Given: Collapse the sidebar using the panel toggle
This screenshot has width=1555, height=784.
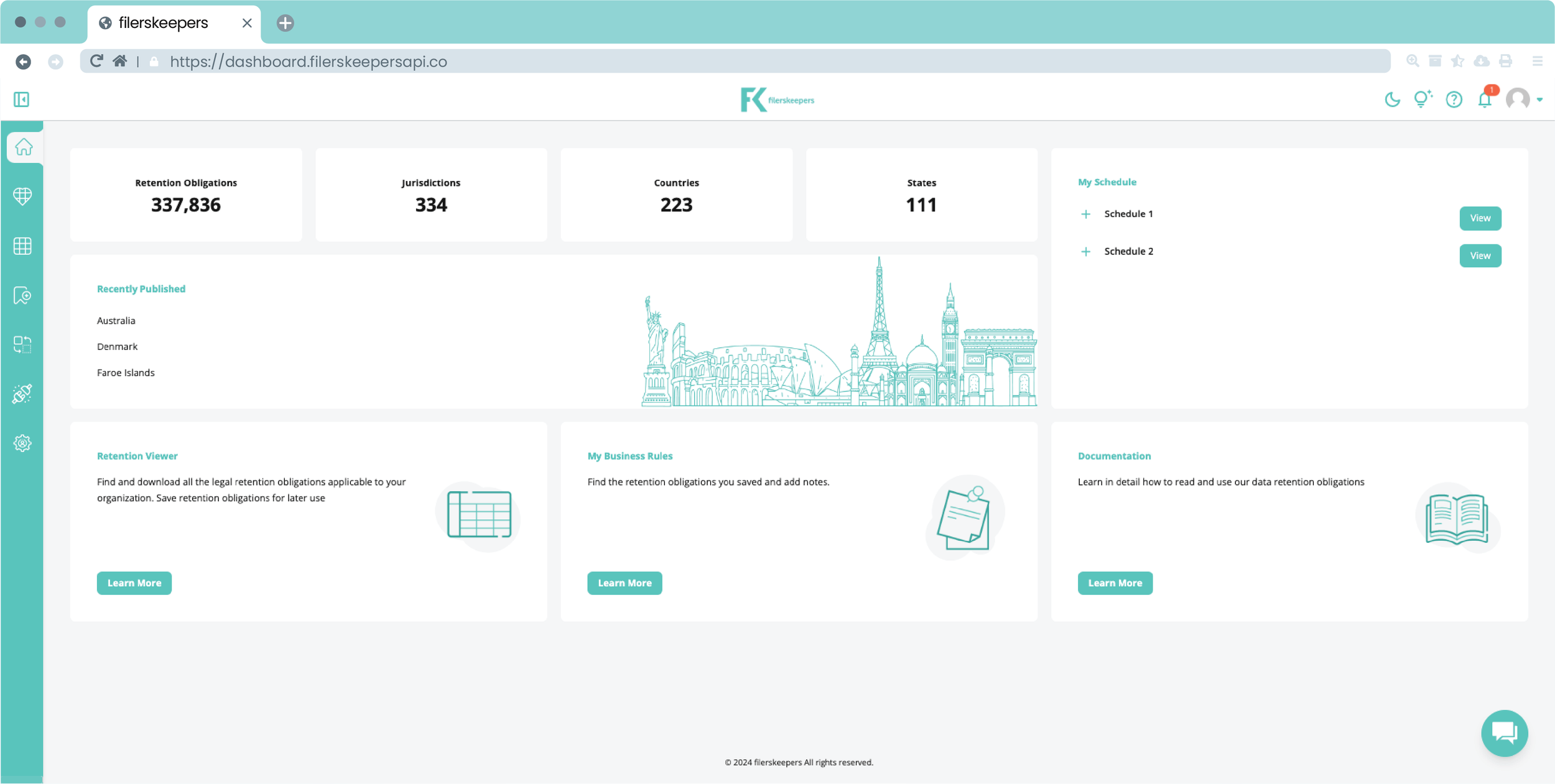Looking at the screenshot, I should 22,99.
